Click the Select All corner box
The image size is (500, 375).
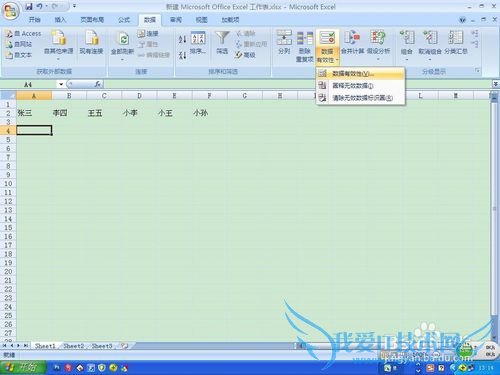click(8, 96)
